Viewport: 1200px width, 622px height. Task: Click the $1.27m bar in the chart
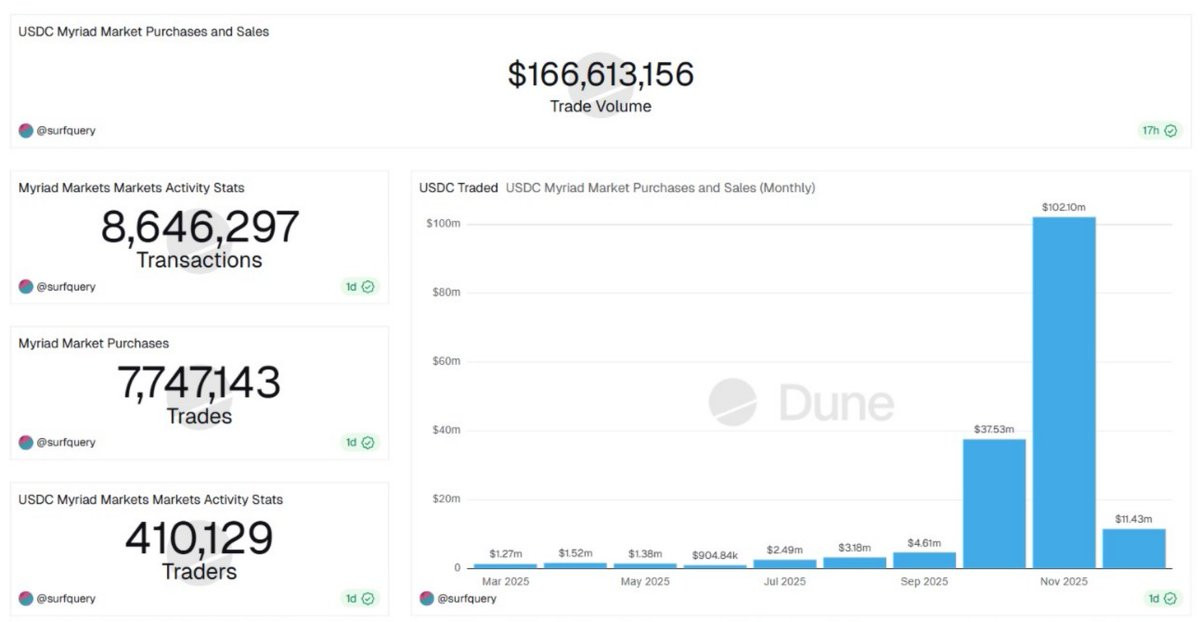[x=505, y=565]
